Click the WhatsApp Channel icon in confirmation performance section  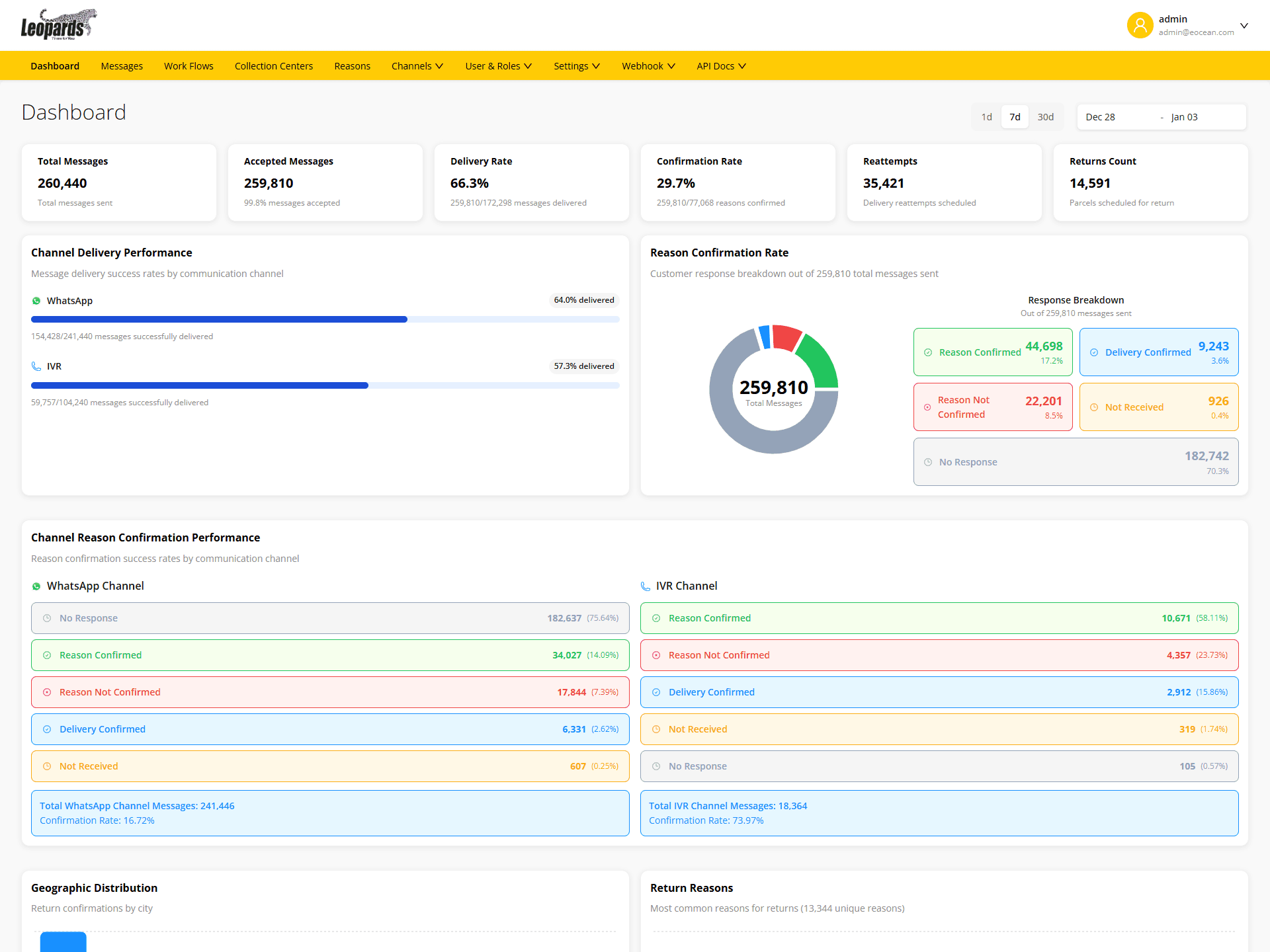coord(36,586)
